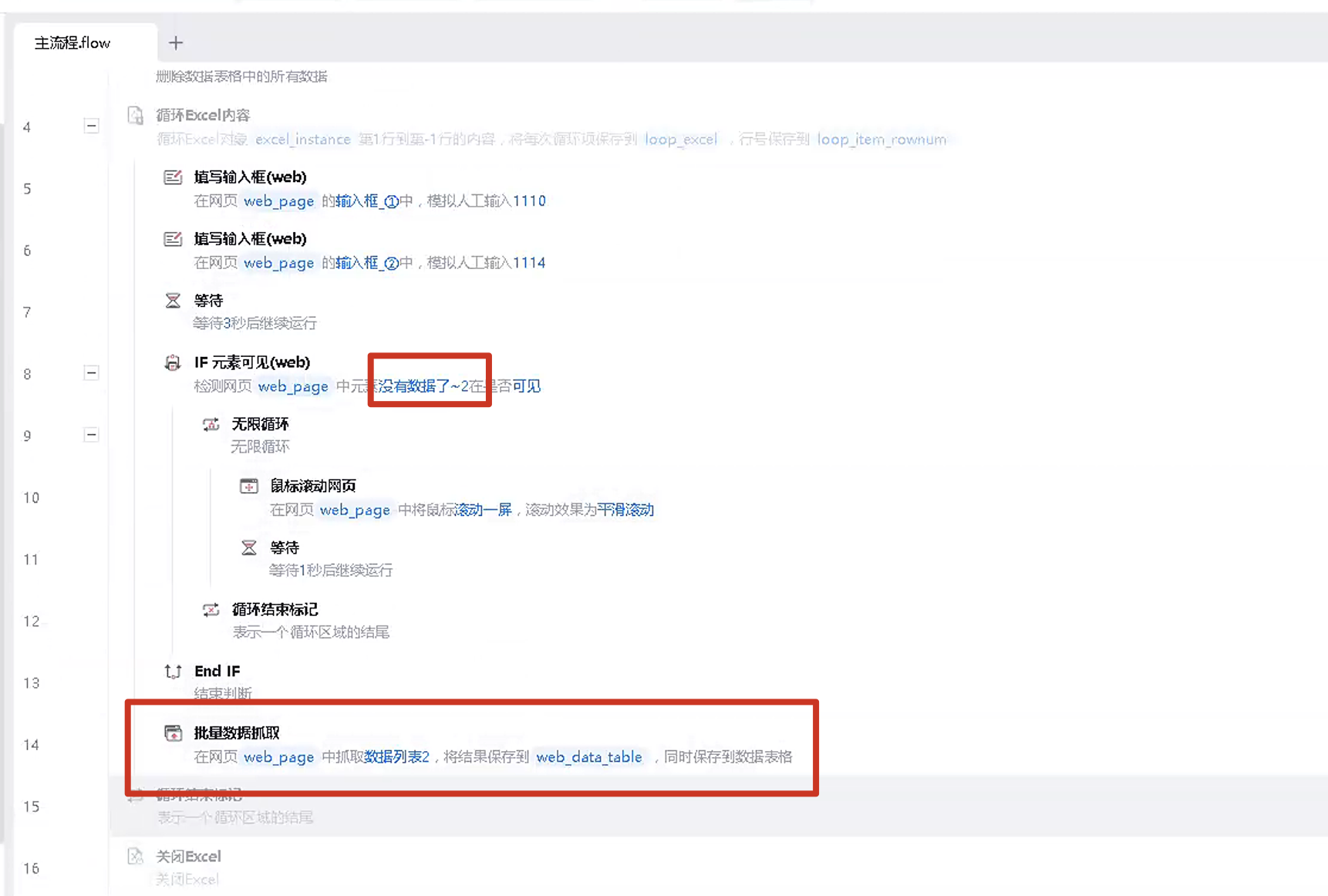This screenshot has width=1328, height=896.
Task: Open the 输入框_② element link
Action: 367,263
